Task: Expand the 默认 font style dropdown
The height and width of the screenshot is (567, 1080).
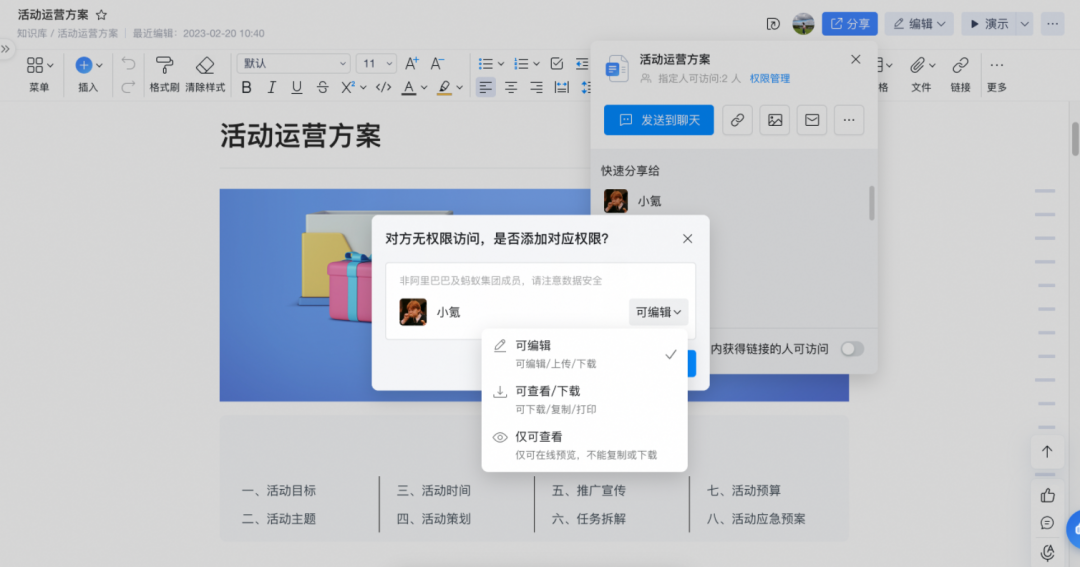Action: 293,64
